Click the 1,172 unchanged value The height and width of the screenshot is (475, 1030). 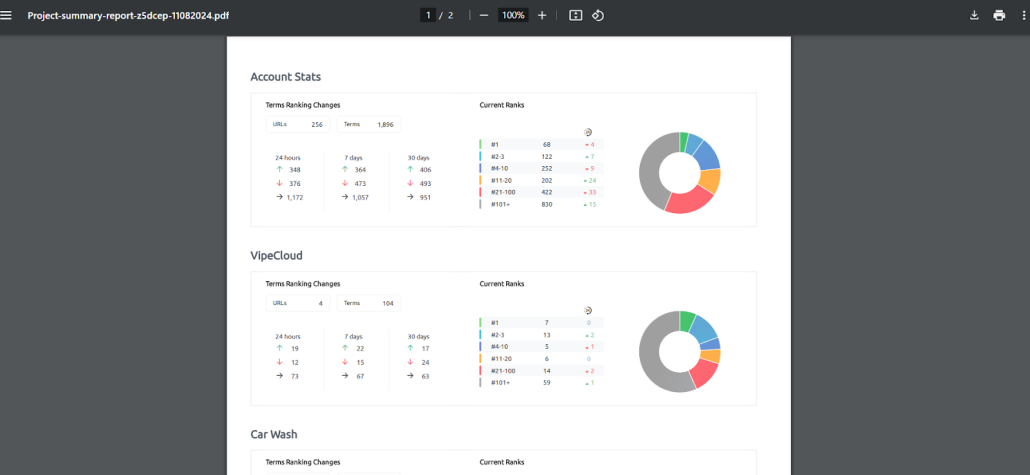[x=295, y=197]
